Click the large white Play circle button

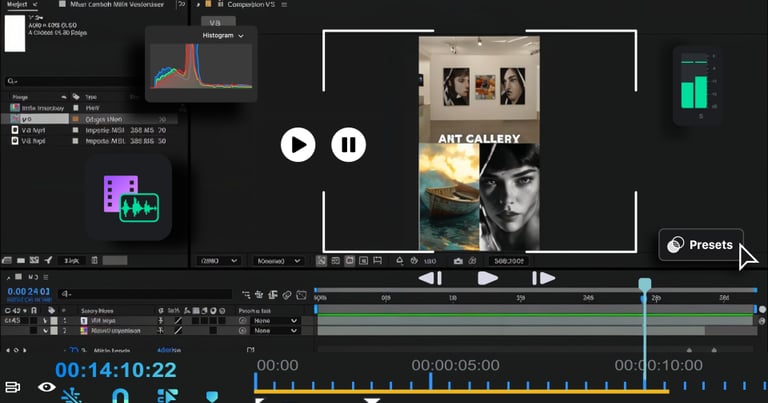298,144
